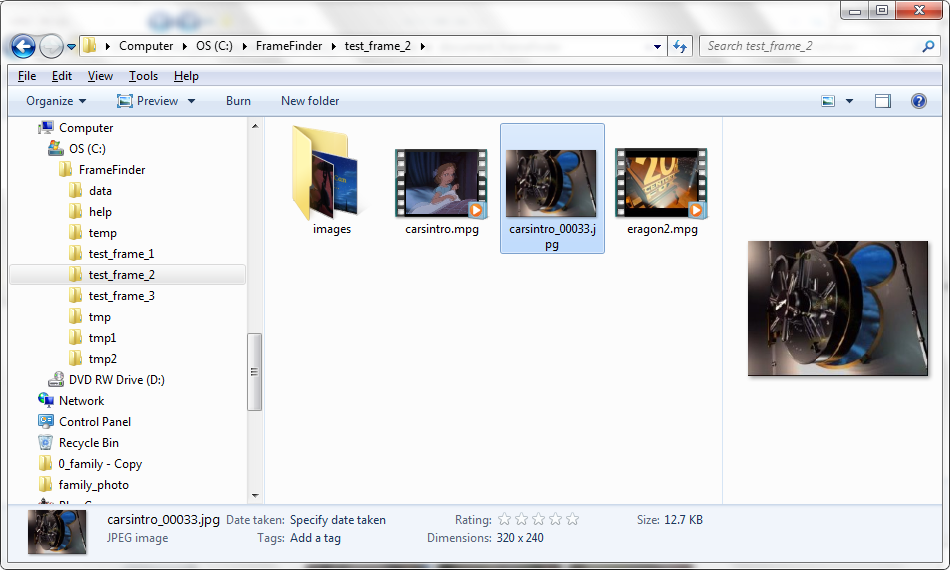Click the Forward navigation arrow

coord(51,46)
